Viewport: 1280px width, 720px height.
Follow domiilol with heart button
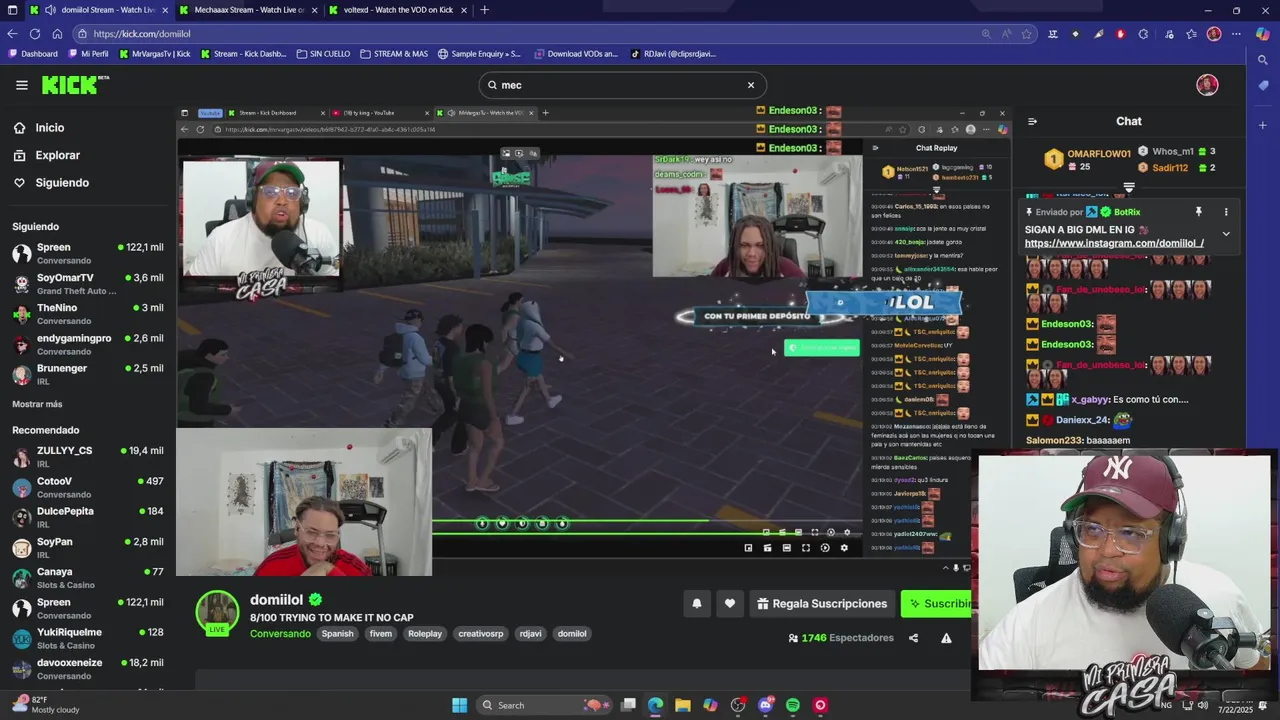coord(730,603)
